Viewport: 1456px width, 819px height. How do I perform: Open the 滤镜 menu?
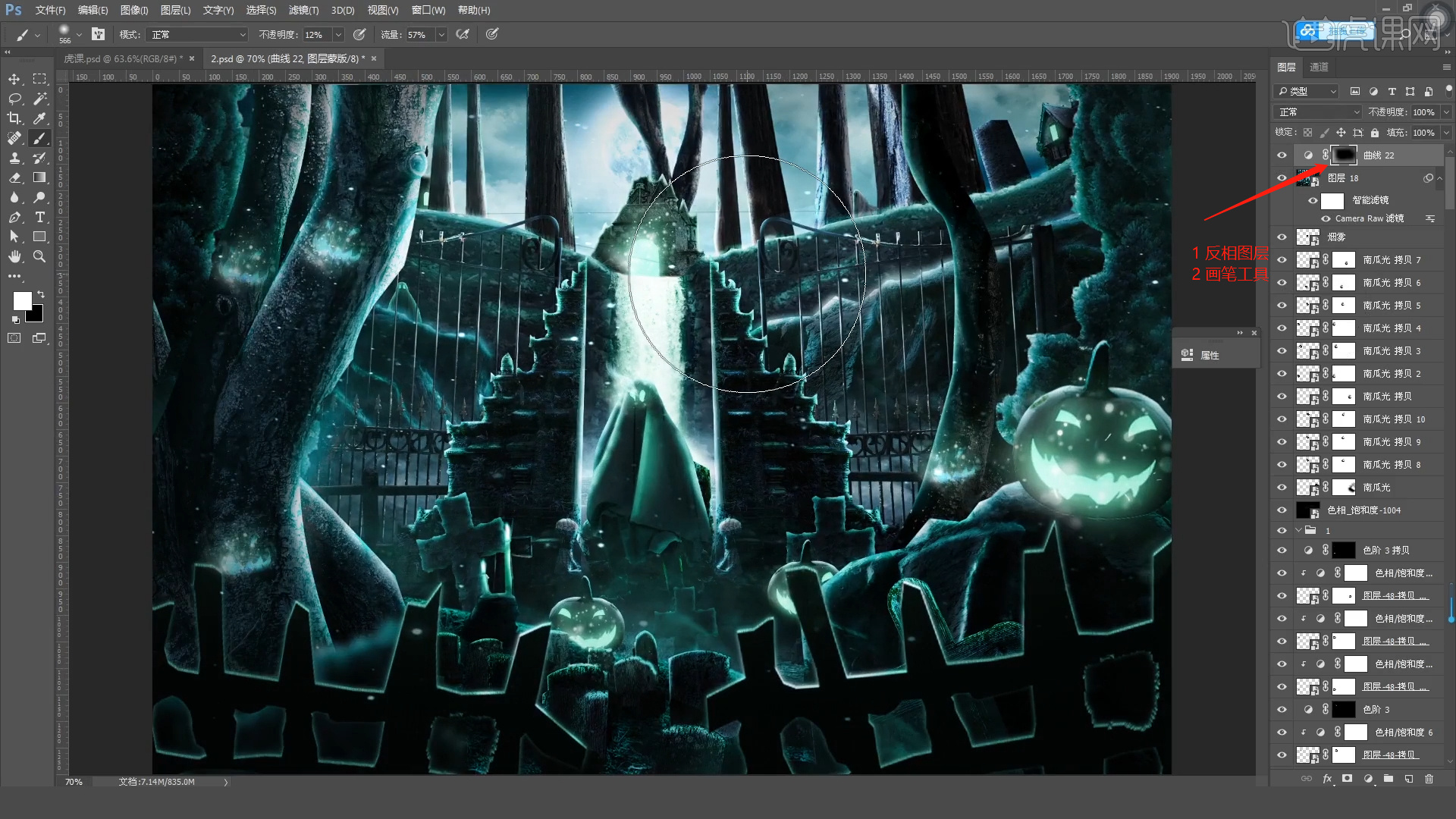(x=303, y=11)
